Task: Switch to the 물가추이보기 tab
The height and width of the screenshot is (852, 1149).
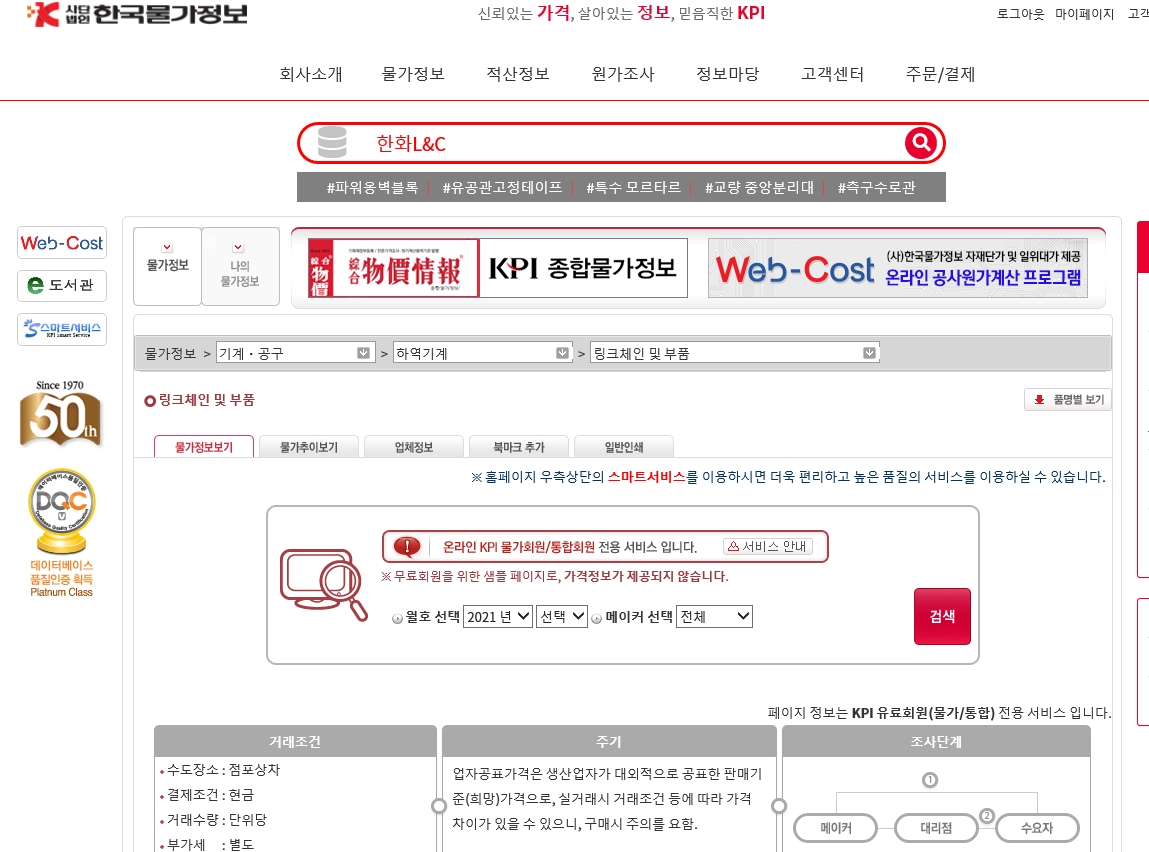Action: (x=311, y=446)
